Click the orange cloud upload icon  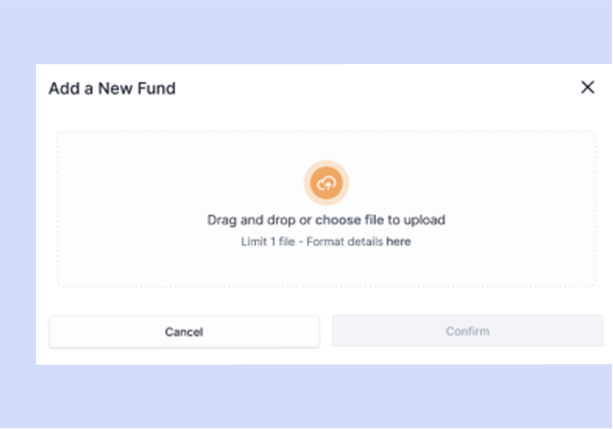pos(326,183)
